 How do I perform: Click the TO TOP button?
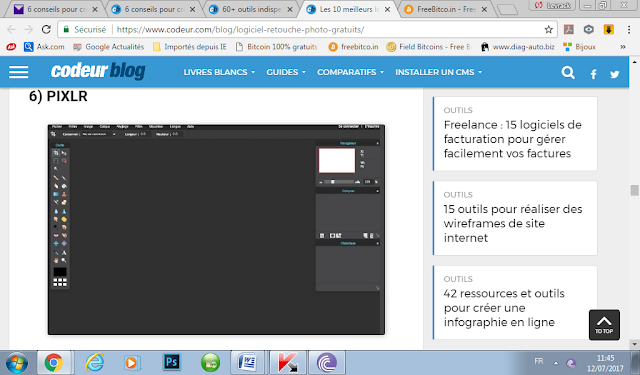604,325
